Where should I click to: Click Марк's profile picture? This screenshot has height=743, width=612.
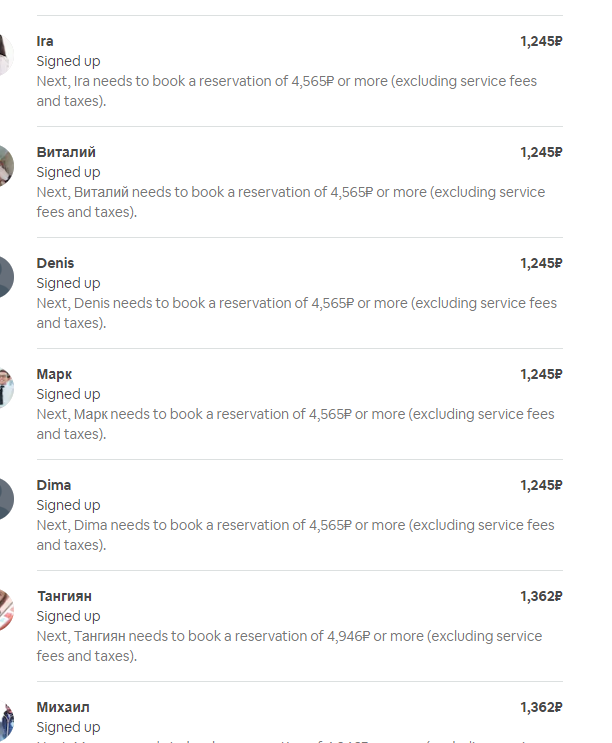pyautogui.click(x=5, y=388)
